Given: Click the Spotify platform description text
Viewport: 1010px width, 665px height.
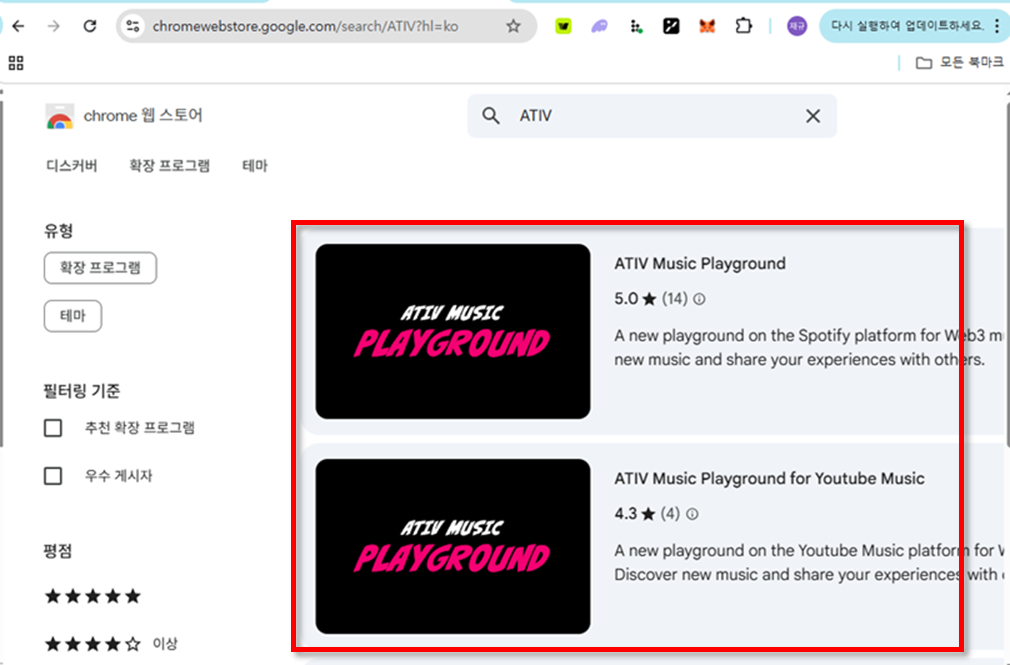Looking at the screenshot, I should pos(808,347).
